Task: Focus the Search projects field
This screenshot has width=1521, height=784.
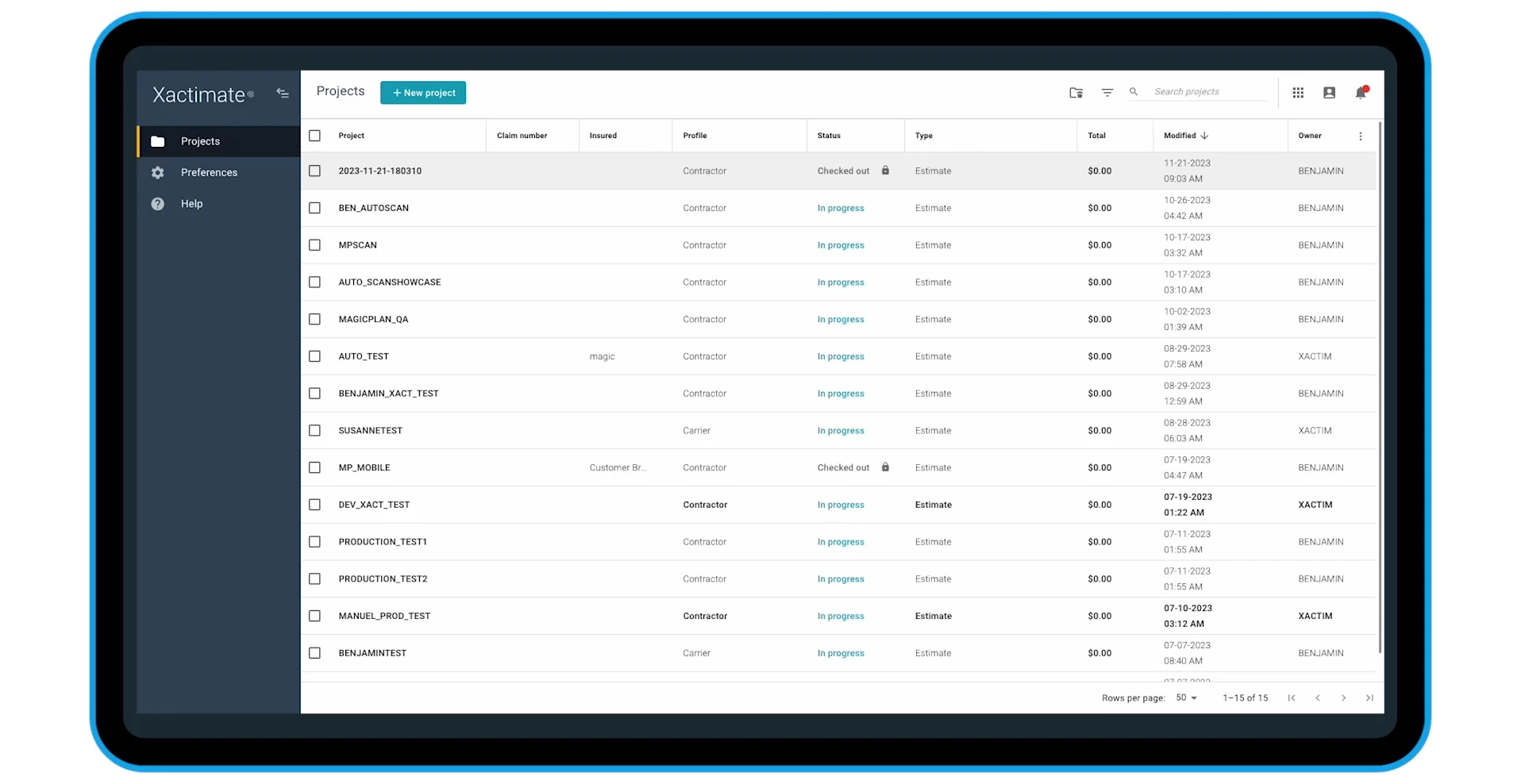Action: click(1209, 92)
